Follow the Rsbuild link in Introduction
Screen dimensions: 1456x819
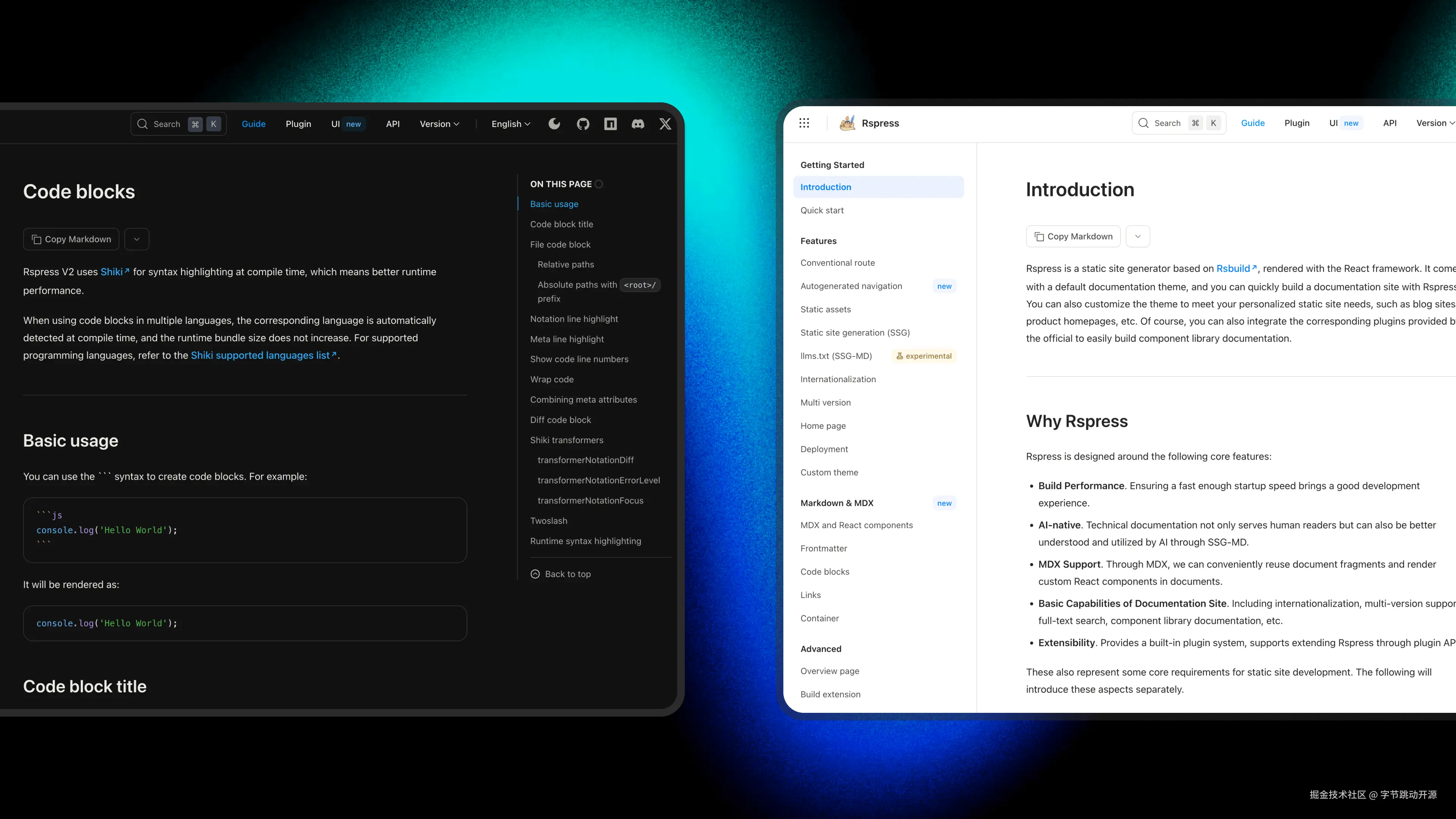coord(1237,268)
